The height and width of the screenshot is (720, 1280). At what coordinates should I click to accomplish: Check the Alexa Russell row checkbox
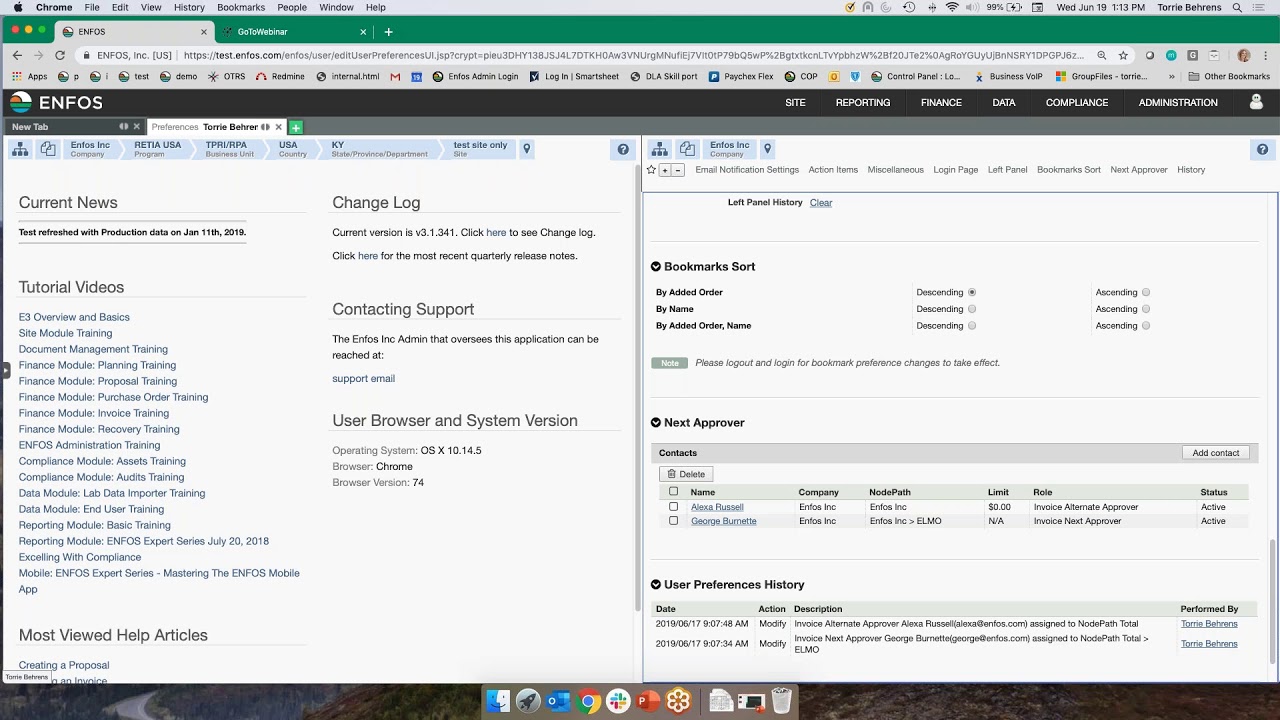click(x=673, y=506)
